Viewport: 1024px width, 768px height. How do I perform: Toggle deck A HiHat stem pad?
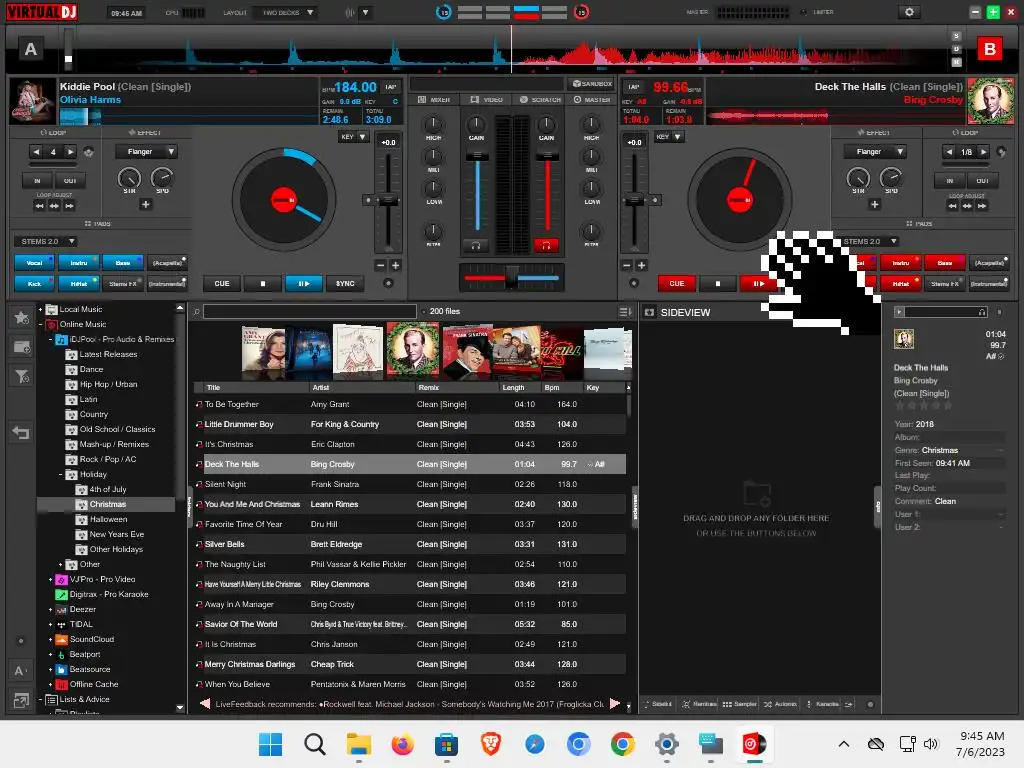pos(79,283)
